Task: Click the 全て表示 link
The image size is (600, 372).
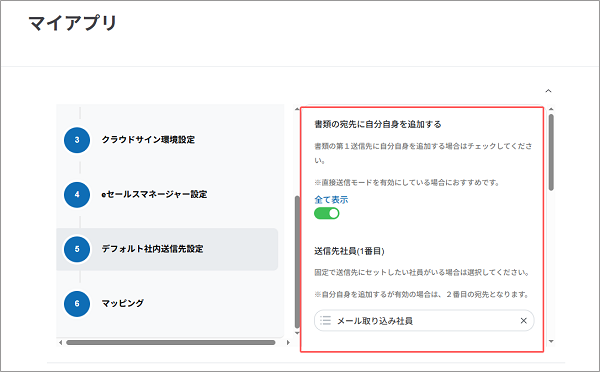Action: click(x=331, y=199)
